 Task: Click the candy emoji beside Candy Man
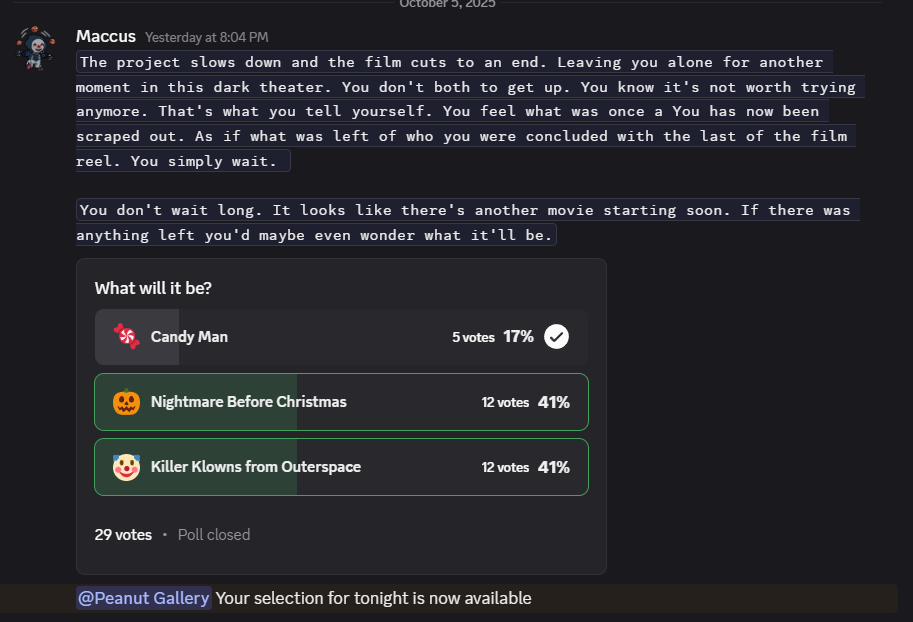point(126,337)
